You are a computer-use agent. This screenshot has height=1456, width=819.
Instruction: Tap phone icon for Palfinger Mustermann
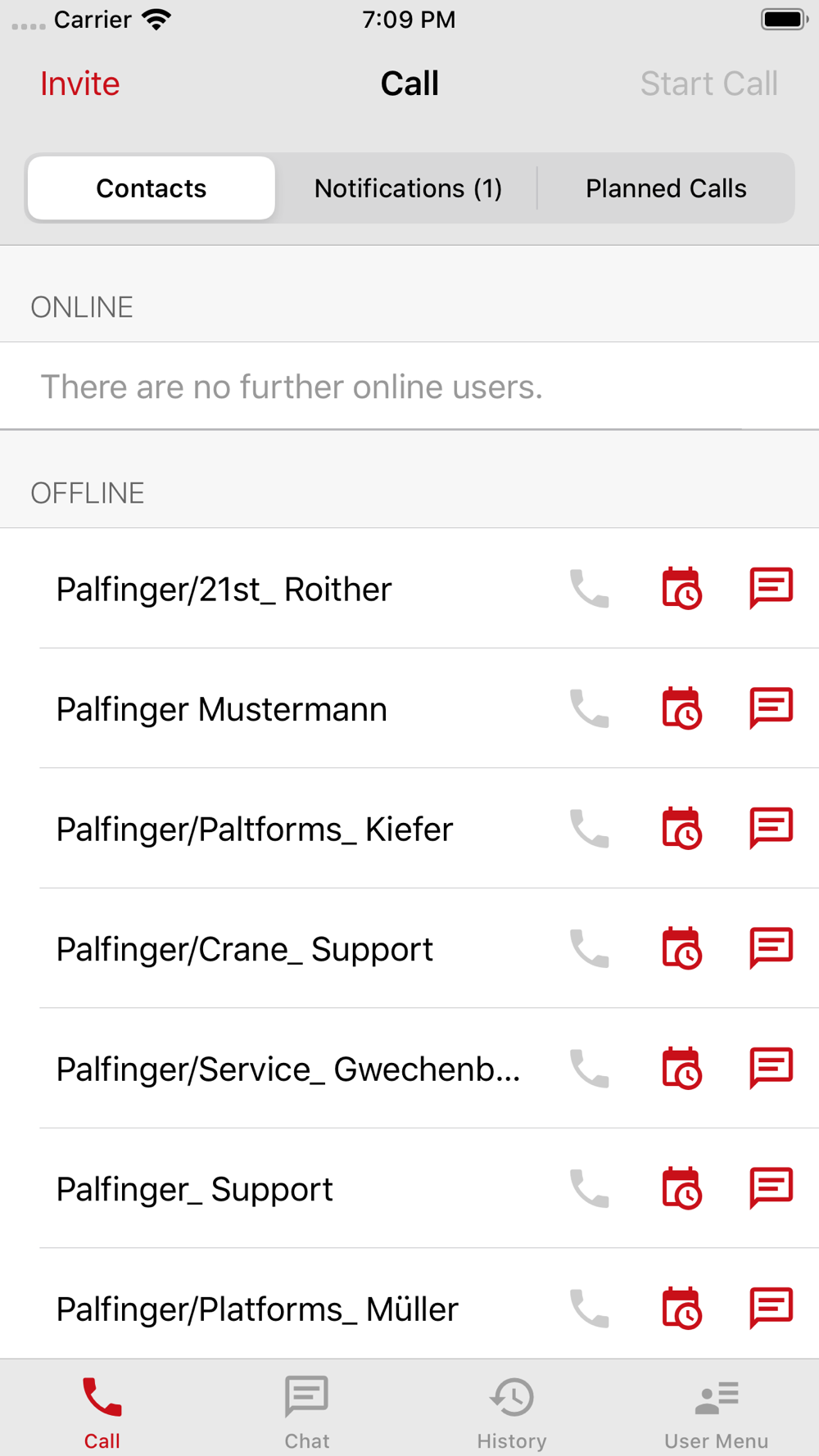pyautogui.click(x=590, y=708)
